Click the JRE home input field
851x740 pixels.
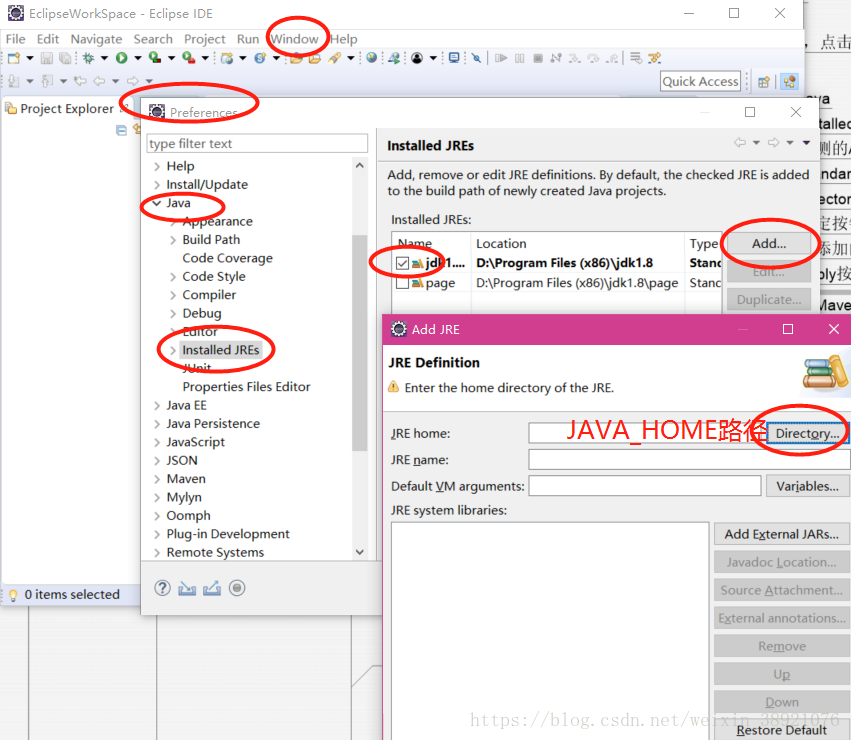pyautogui.click(x=647, y=433)
